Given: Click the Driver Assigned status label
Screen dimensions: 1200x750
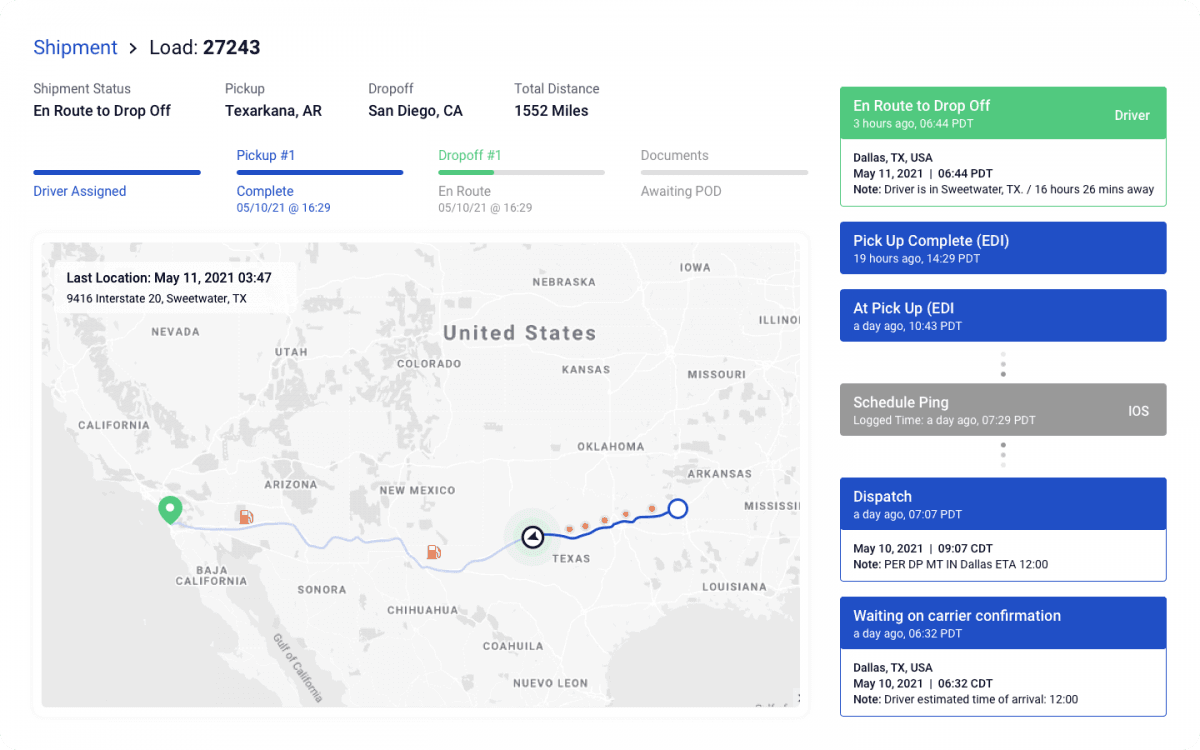Looking at the screenshot, I should [80, 191].
